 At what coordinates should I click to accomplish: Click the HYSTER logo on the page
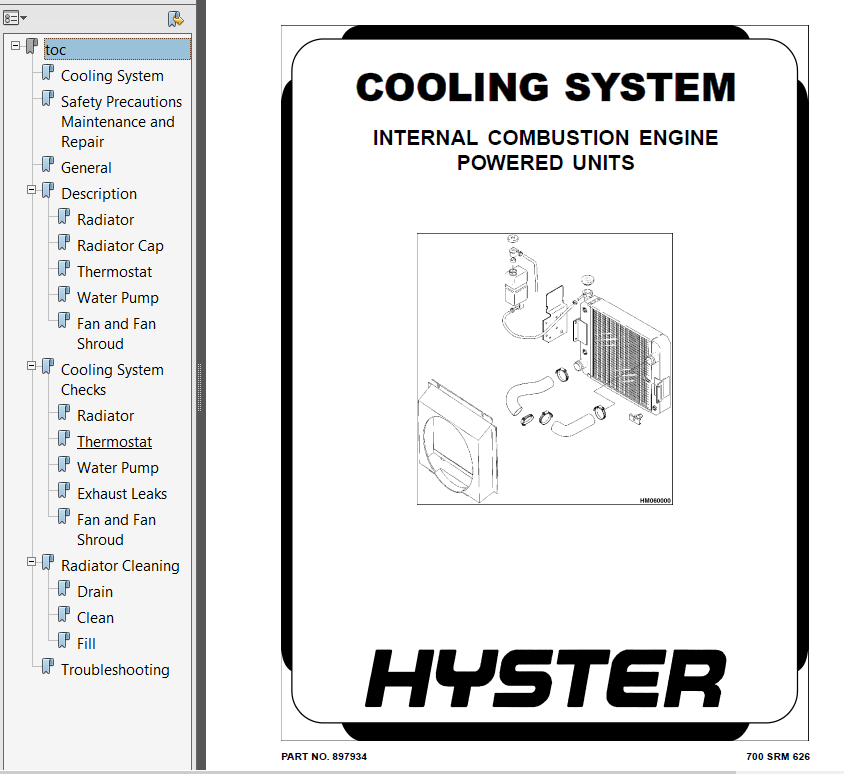click(546, 678)
